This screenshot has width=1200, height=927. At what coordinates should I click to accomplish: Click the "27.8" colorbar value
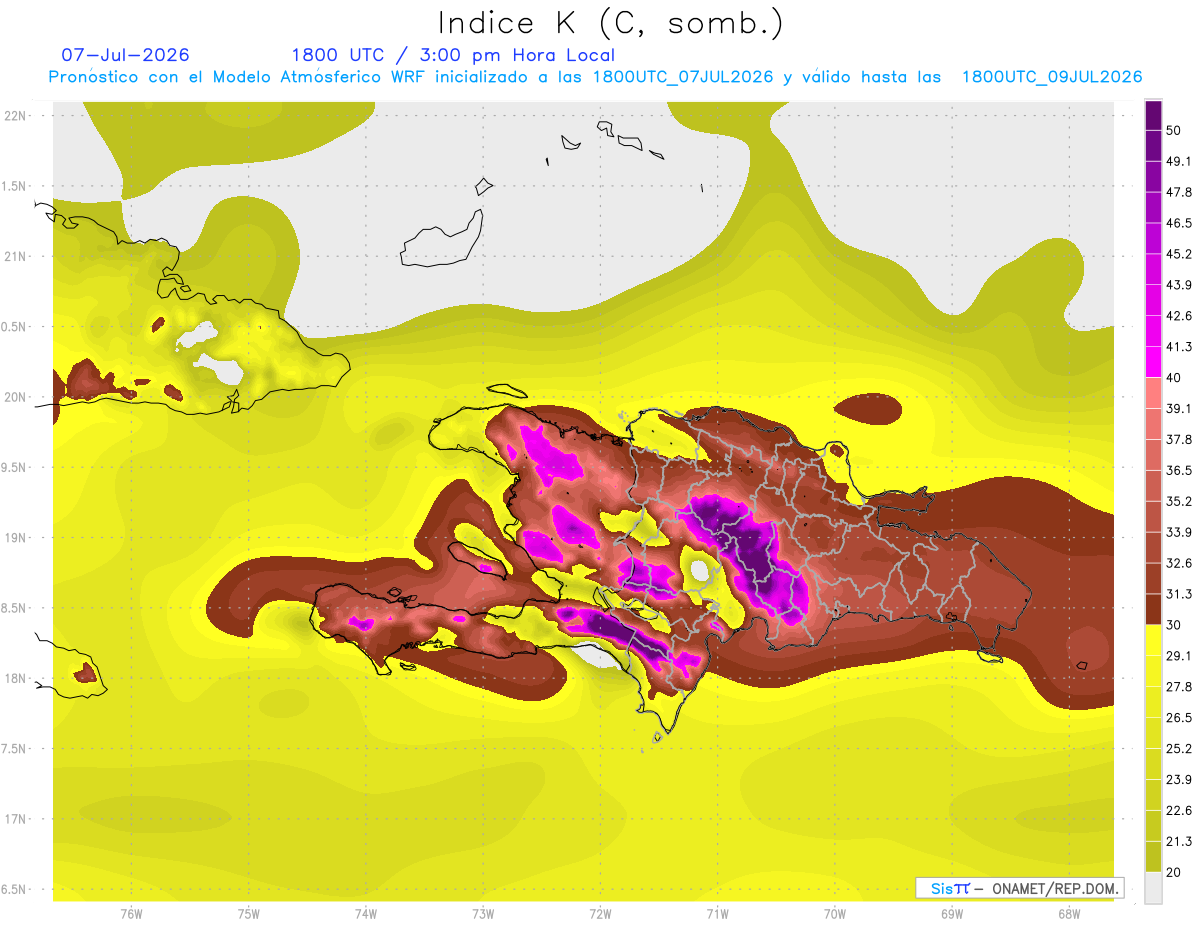tap(1179, 687)
